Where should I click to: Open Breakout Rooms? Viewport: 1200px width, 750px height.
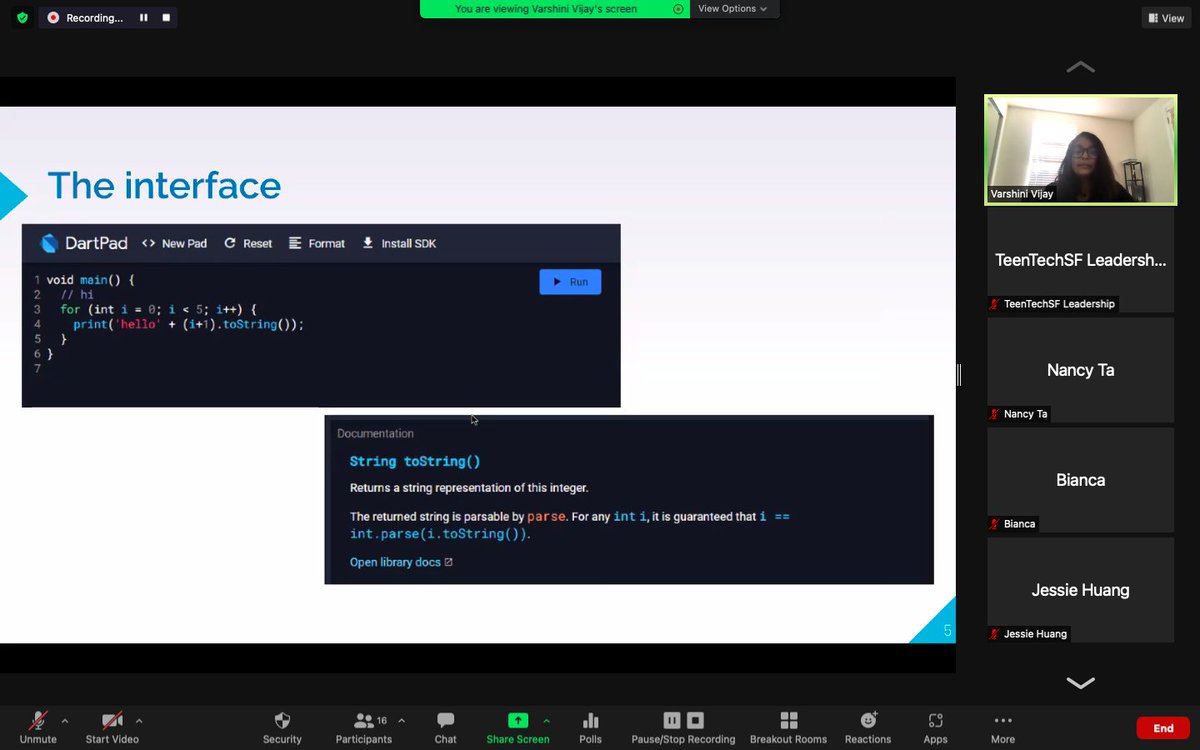point(789,727)
